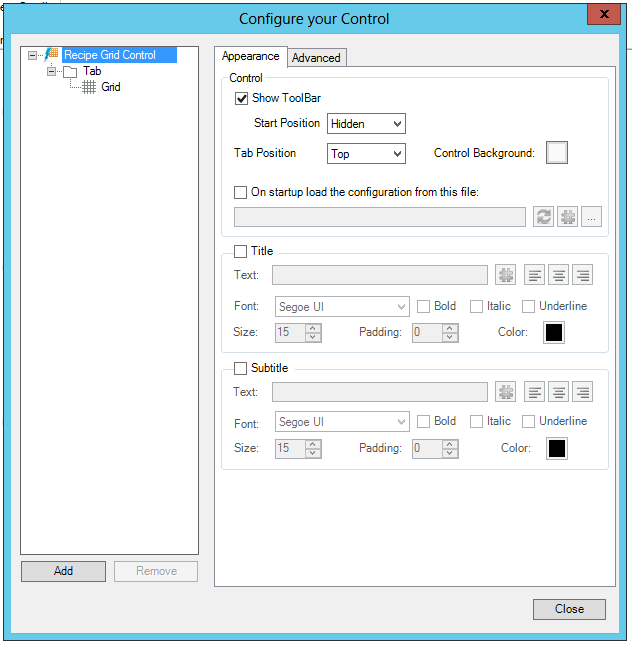The height and width of the screenshot is (646, 632).
Task: Right-align the Subtitle text
Action: point(582,392)
